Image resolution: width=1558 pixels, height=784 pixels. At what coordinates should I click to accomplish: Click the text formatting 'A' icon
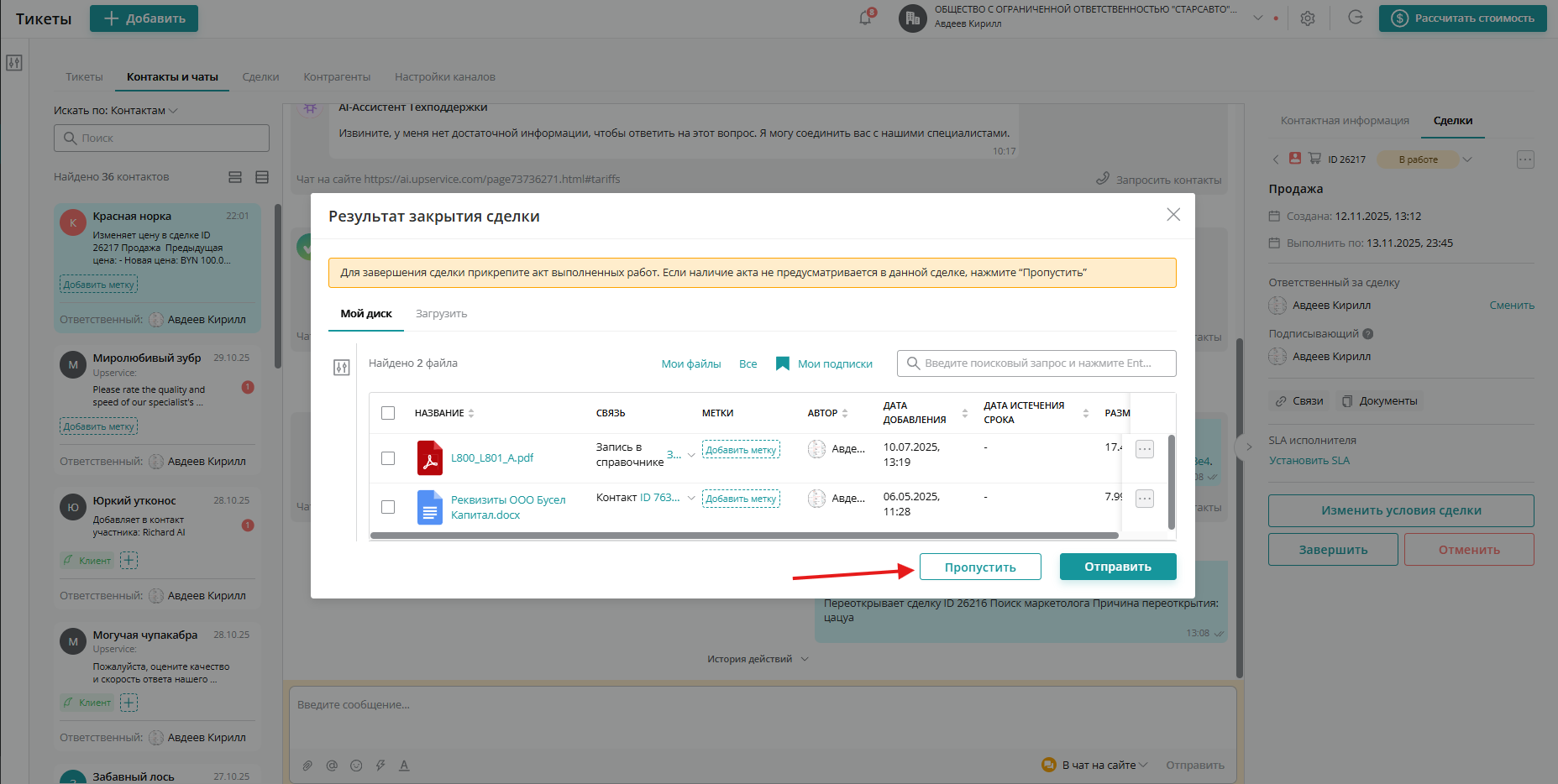click(x=404, y=766)
